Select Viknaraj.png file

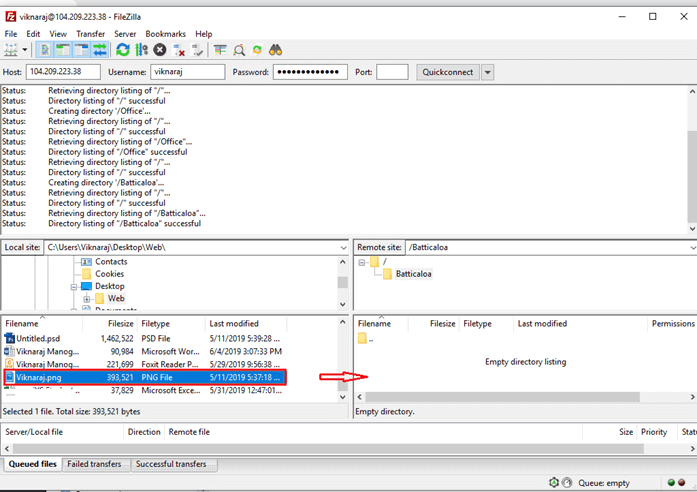144,377
